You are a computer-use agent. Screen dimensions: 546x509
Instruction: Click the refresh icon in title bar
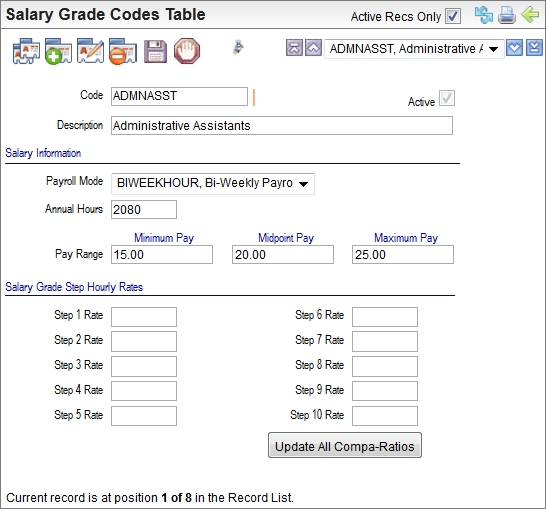pyautogui.click(x=484, y=15)
